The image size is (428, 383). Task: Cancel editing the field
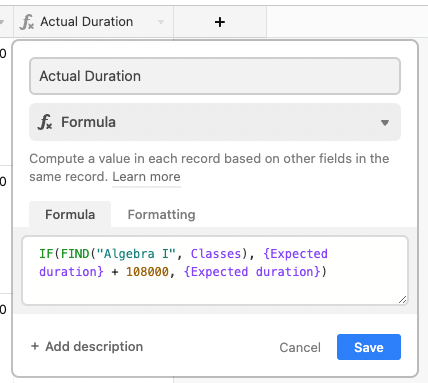[x=300, y=347]
